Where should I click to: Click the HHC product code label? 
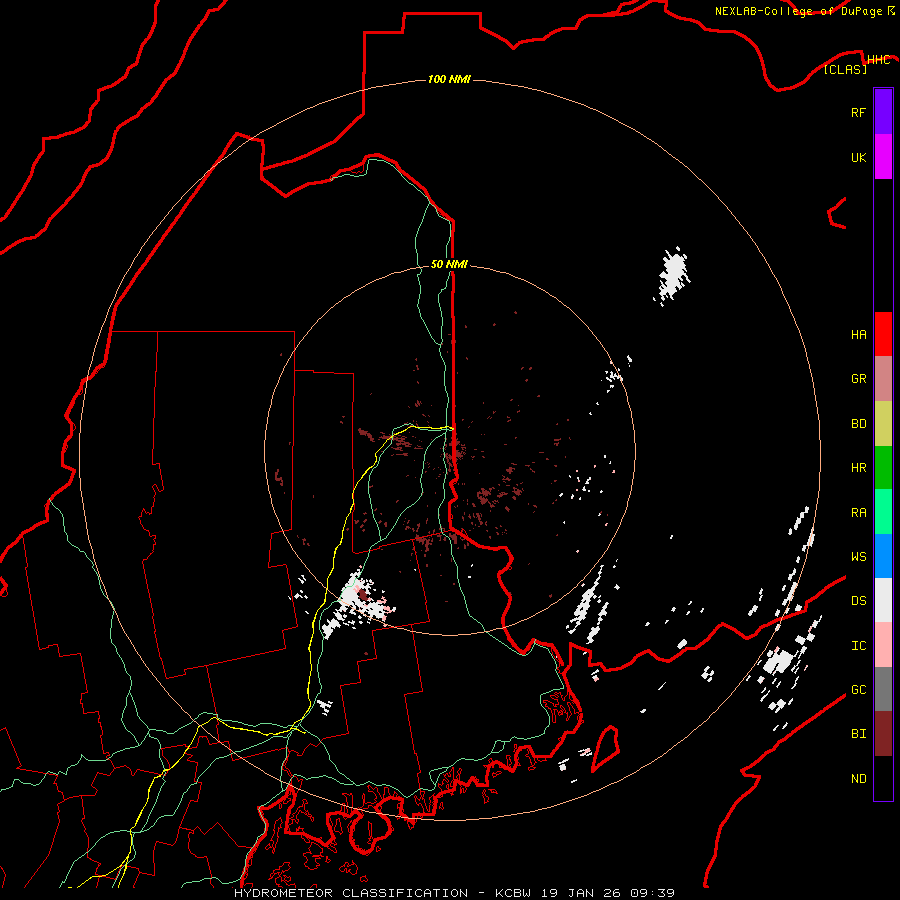point(878,60)
